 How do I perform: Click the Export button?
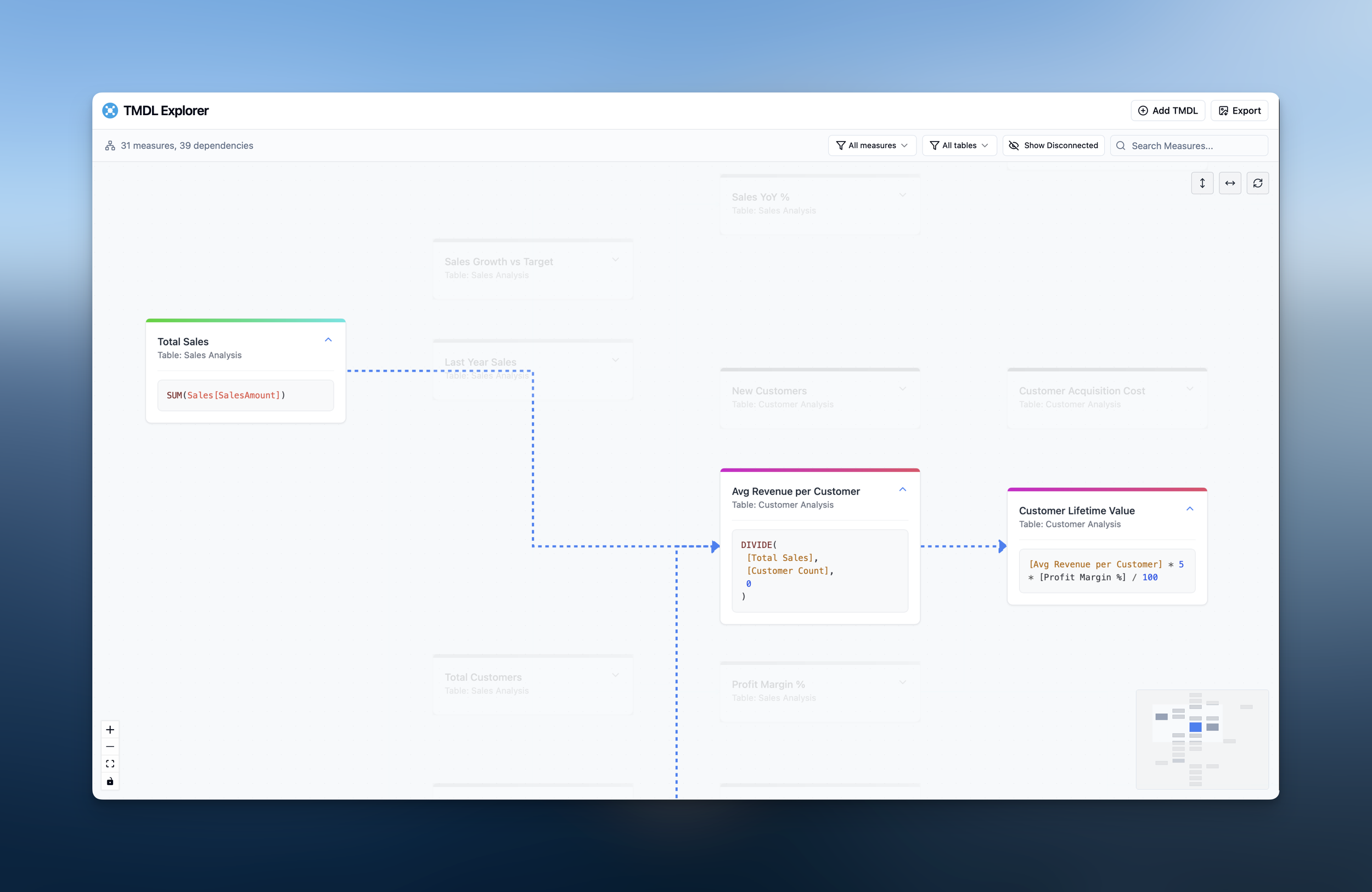[1239, 111]
